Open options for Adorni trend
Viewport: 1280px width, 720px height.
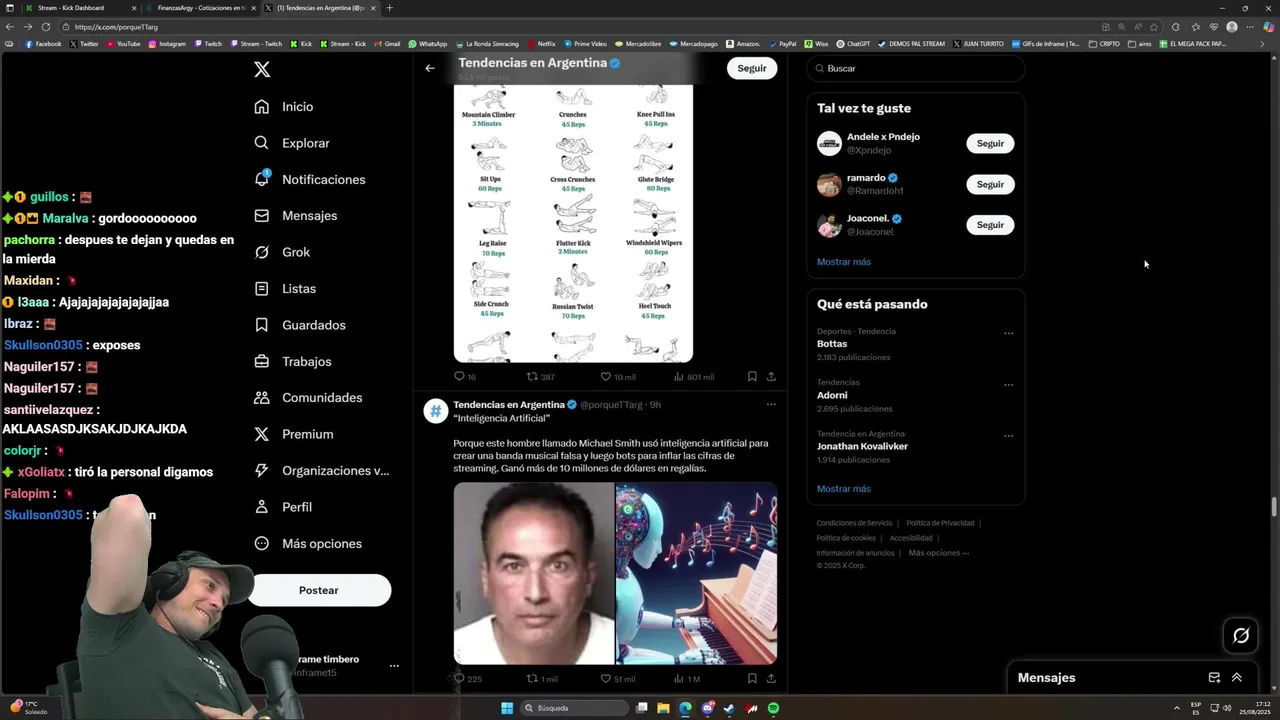(x=1008, y=385)
